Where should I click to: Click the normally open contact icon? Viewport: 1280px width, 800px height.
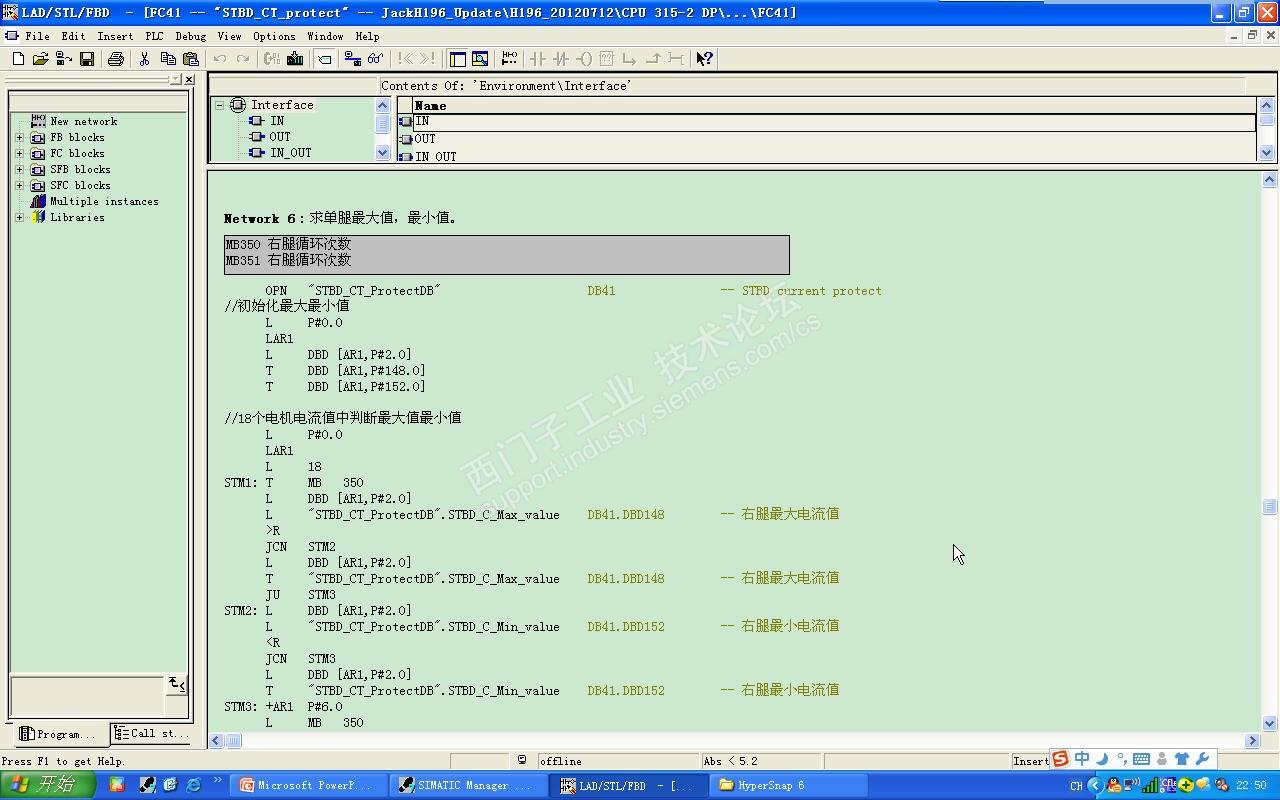pyautogui.click(x=538, y=59)
